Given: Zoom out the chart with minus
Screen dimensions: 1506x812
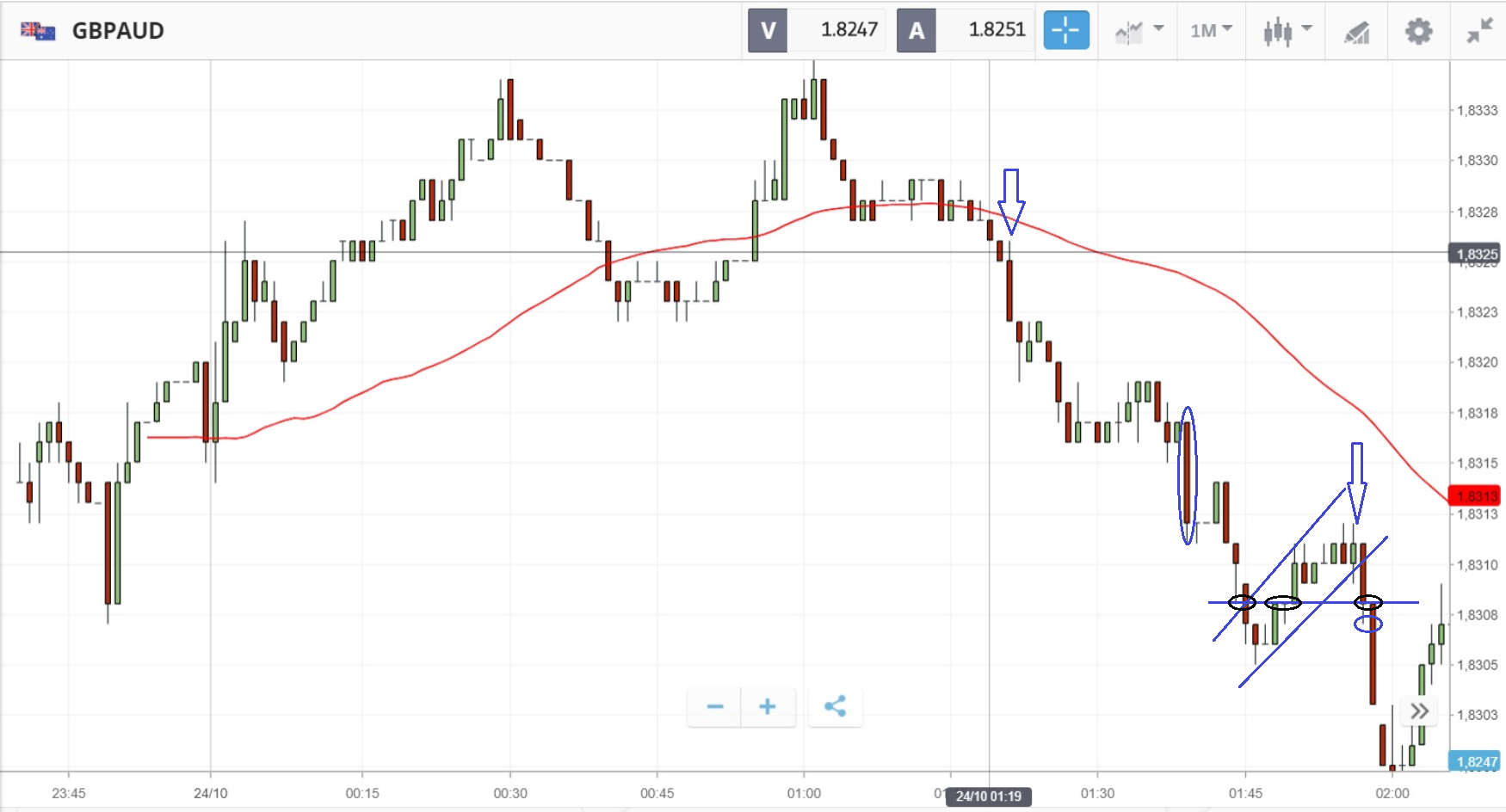Looking at the screenshot, I should point(714,707).
